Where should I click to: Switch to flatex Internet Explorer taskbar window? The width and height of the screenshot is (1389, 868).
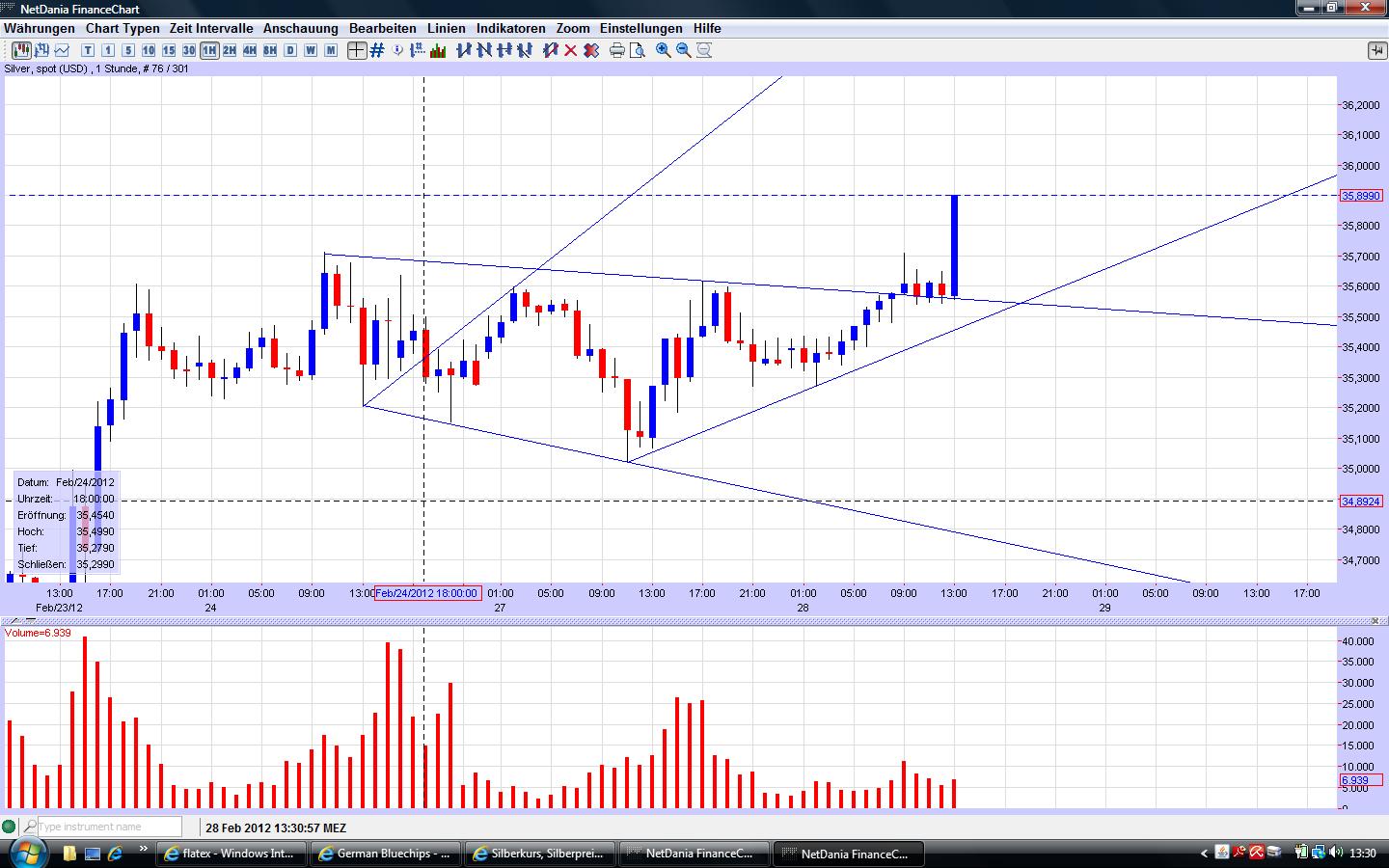231,854
